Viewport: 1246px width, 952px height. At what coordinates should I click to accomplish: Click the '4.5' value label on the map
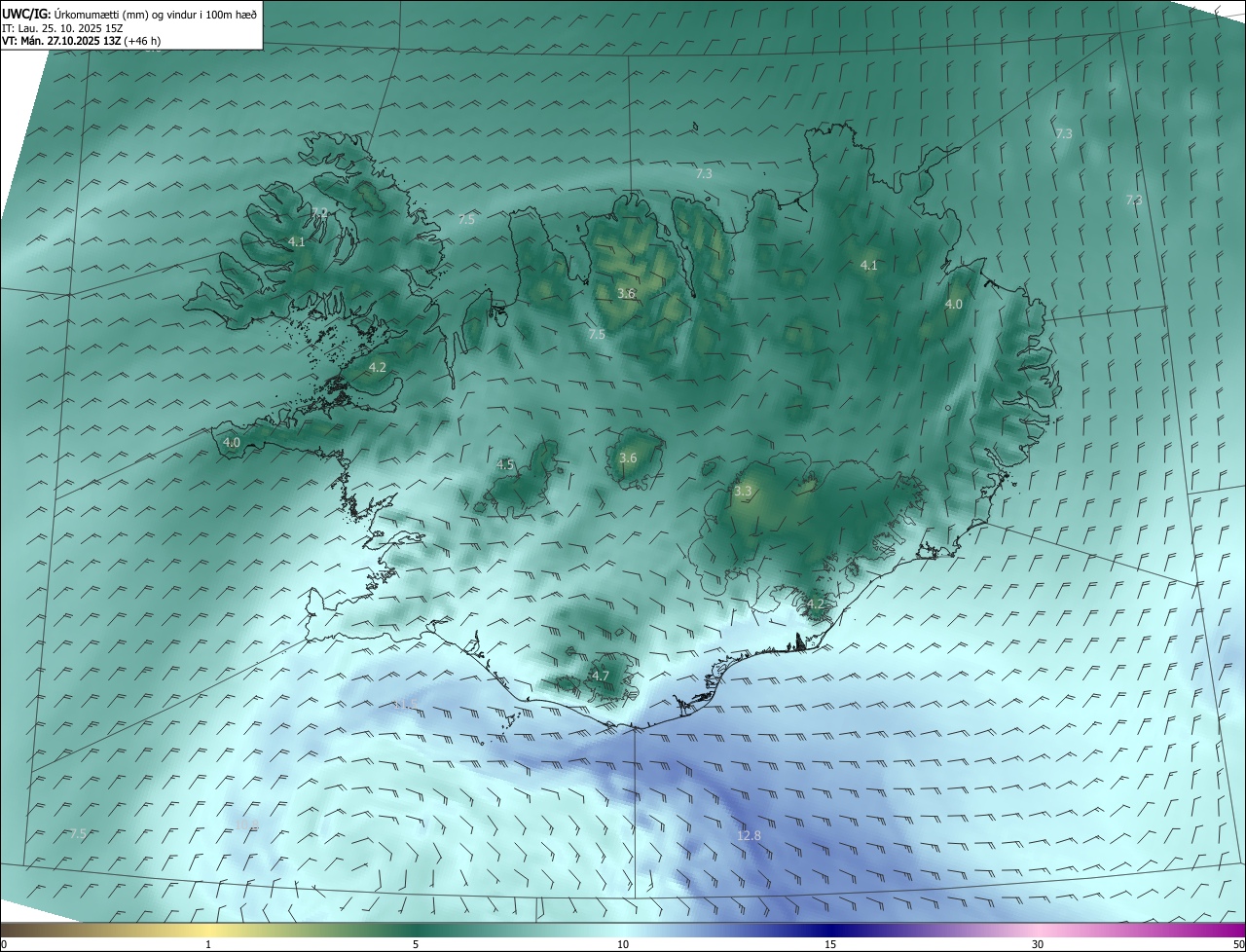504,464
